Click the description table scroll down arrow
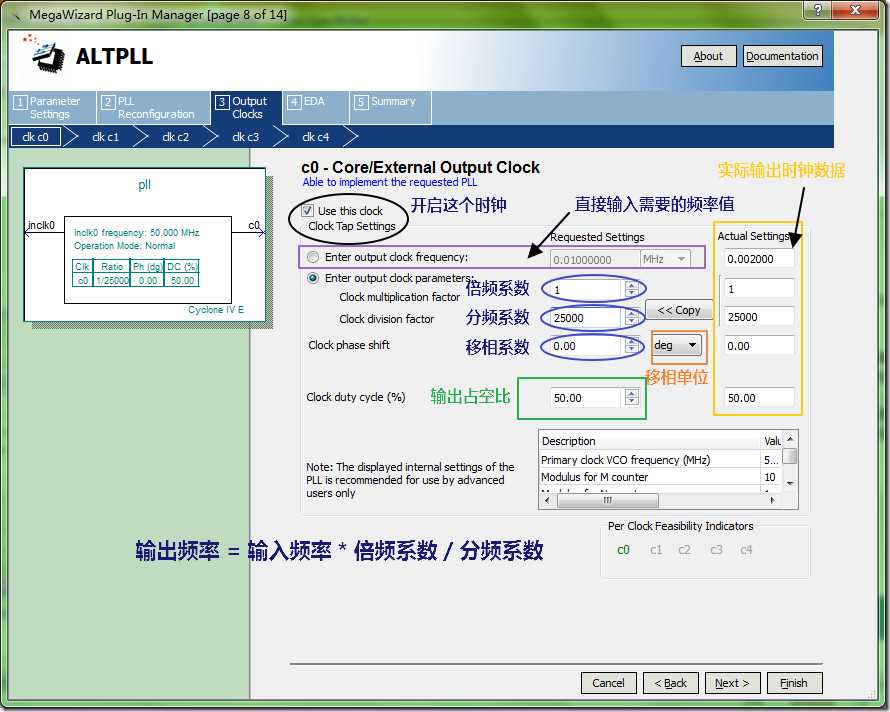The height and width of the screenshot is (712, 890). pyautogui.click(x=790, y=484)
